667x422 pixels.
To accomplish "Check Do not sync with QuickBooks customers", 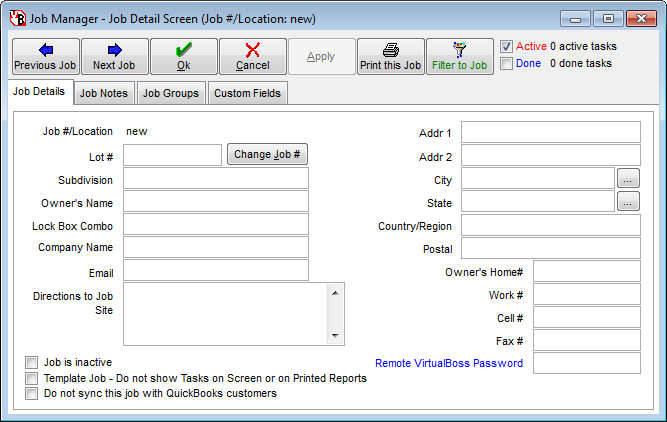I will (31, 393).
